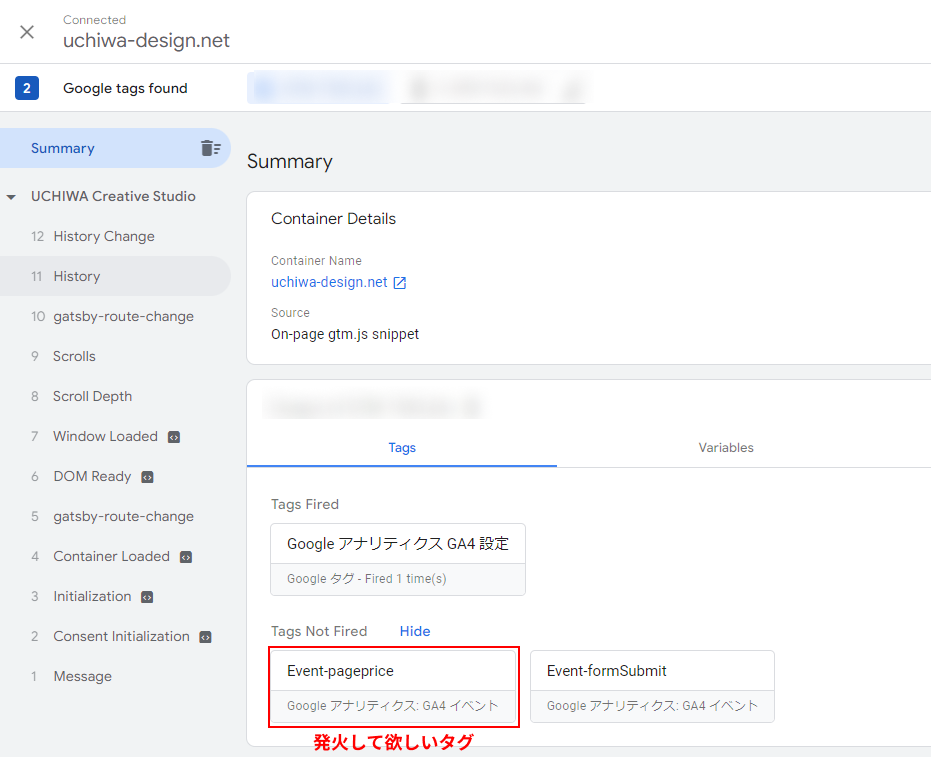Switch to the Tags tab
The image size is (931, 757).
402,448
